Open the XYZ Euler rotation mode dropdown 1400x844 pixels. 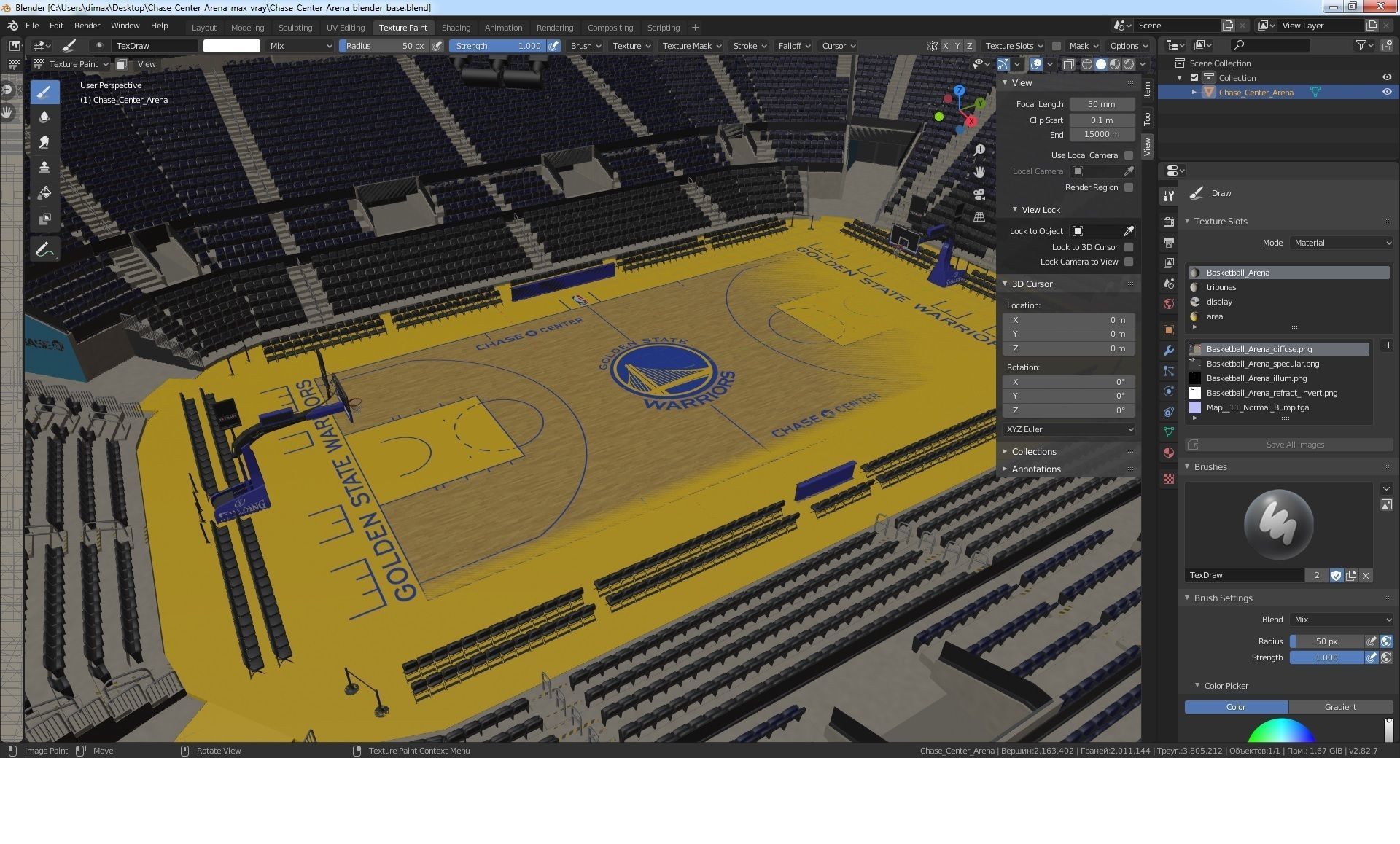pos(1069,429)
